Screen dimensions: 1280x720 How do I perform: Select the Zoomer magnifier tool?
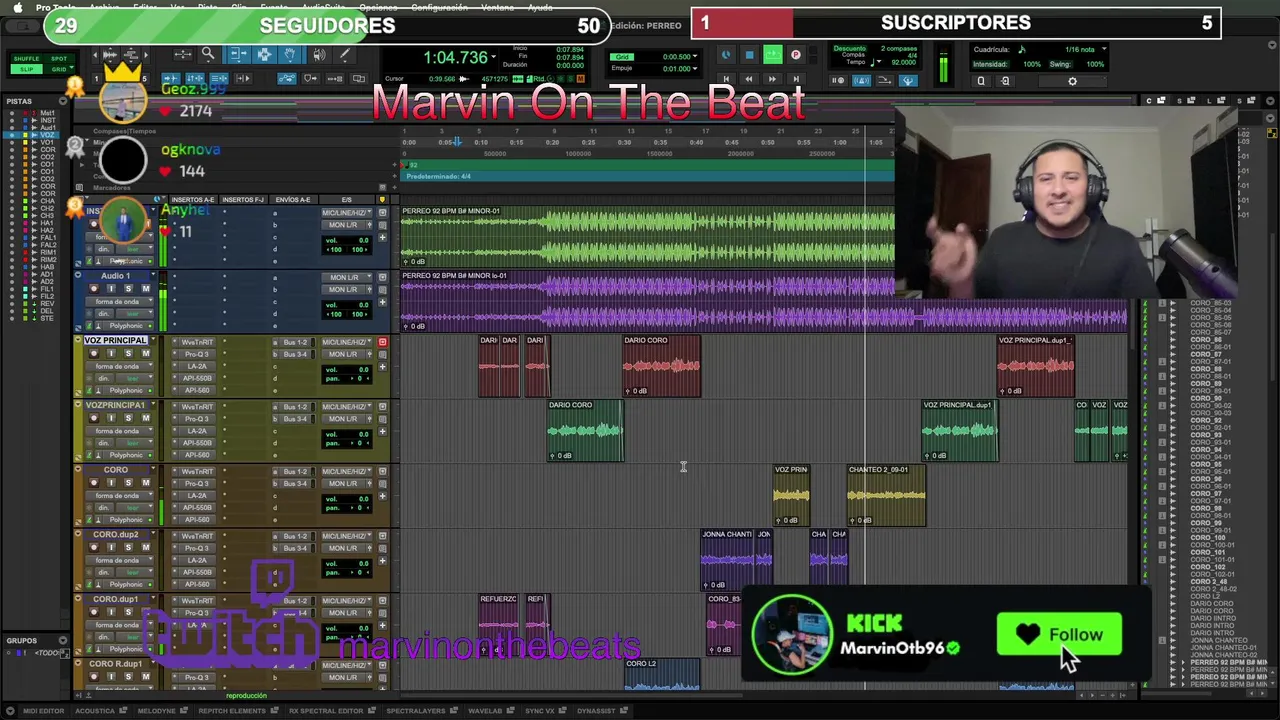click(x=208, y=54)
